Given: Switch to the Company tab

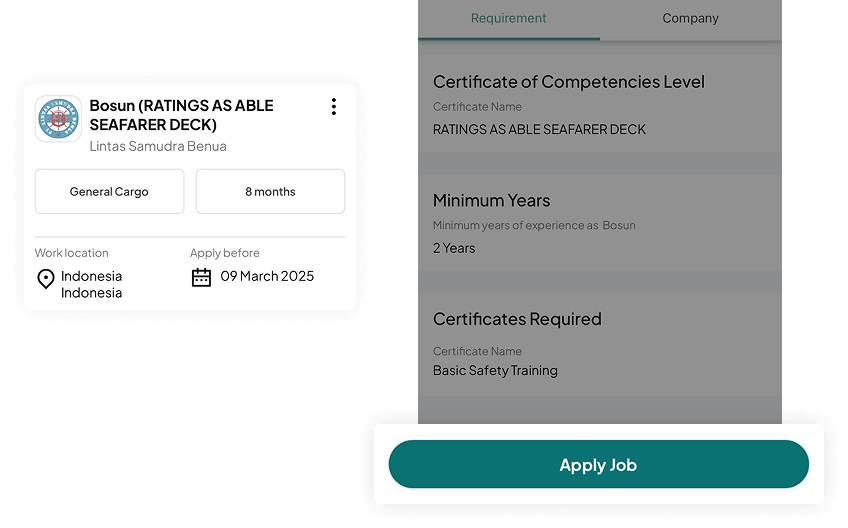Looking at the screenshot, I should 690,19.
